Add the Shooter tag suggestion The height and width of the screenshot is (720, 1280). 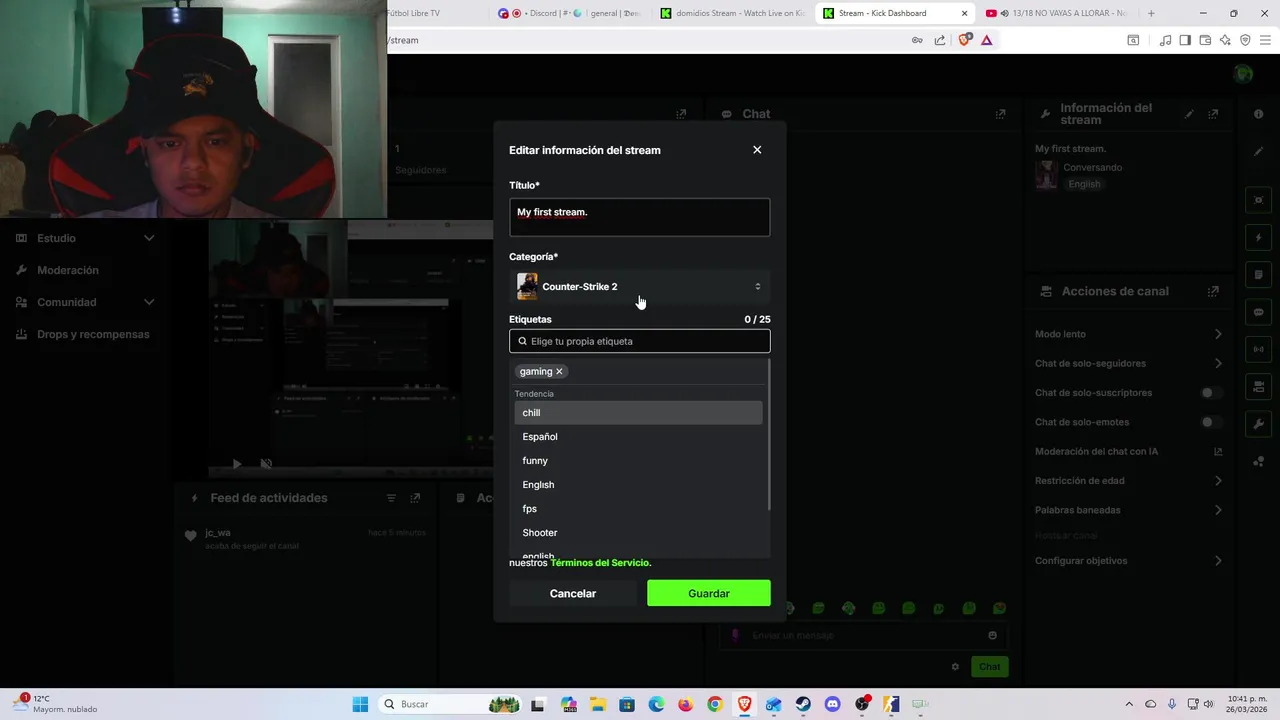point(638,533)
